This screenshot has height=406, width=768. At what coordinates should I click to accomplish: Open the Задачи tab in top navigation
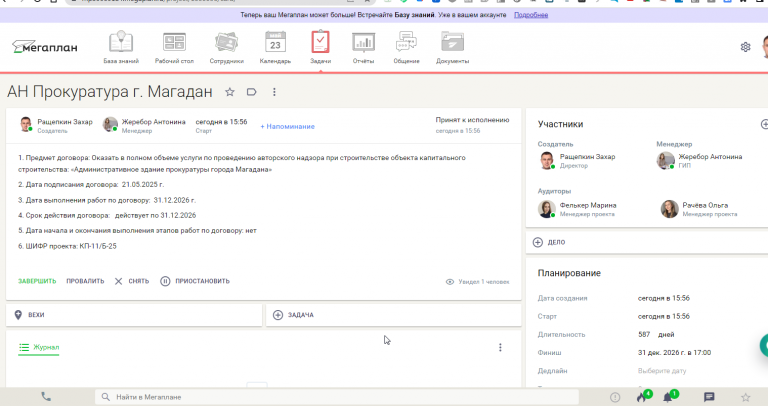(x=320, y=47)
